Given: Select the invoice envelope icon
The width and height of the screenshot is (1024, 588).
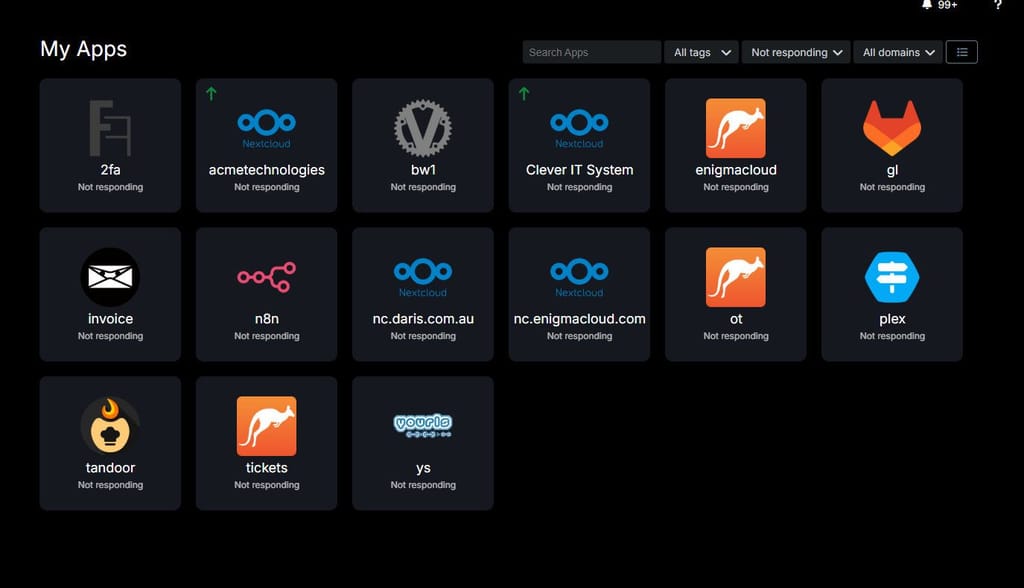Looking at the screenshot, I should 110,277.
